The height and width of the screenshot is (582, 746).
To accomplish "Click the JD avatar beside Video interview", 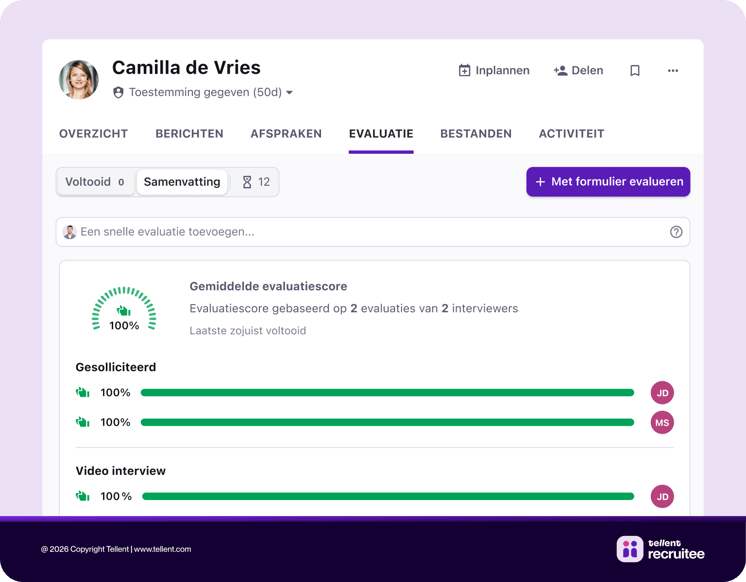I will tap(662, 496).
